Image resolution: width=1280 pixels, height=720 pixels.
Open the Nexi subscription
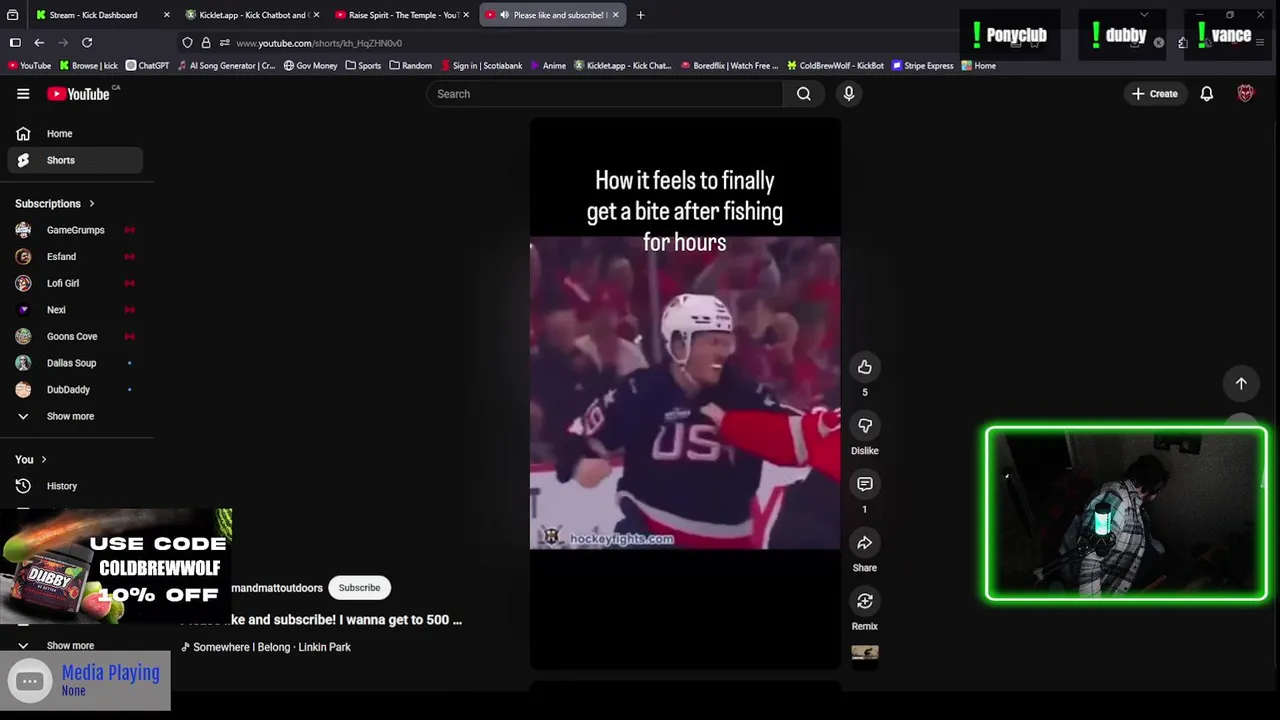(x=75, y=310)
